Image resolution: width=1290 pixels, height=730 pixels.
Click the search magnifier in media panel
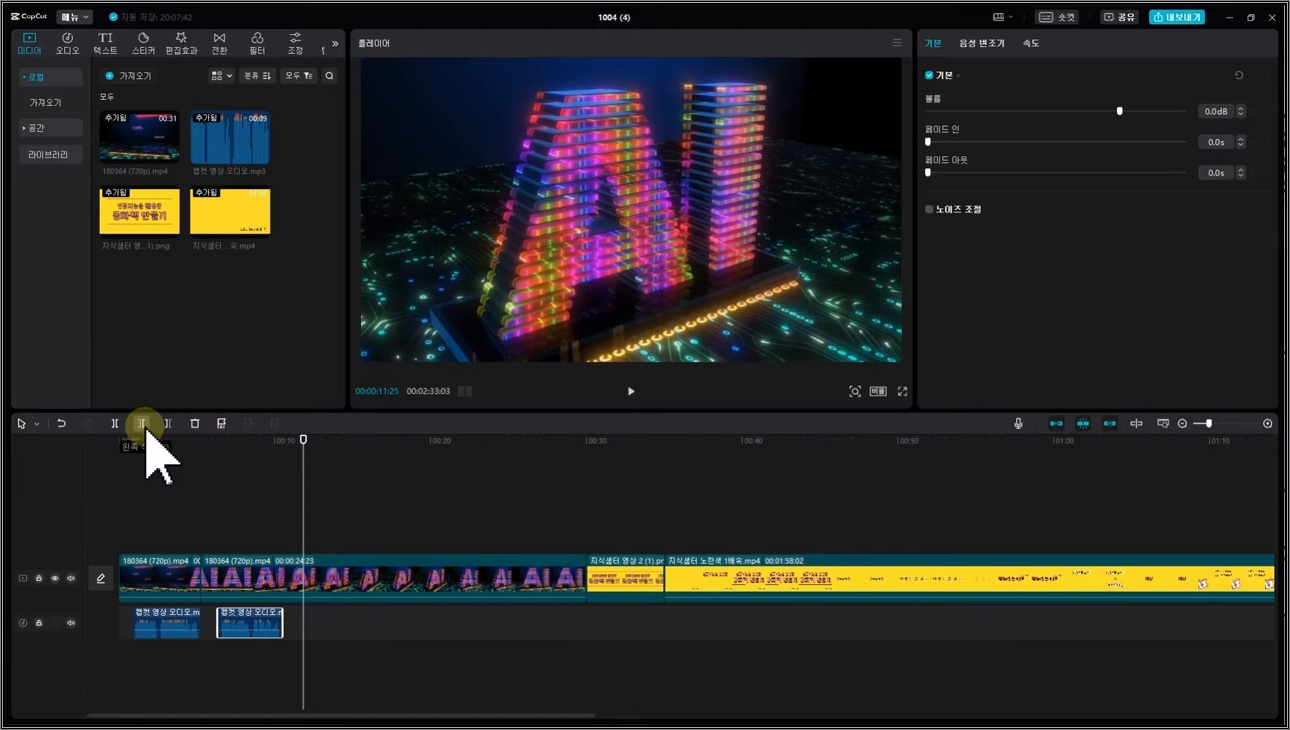[x=329, y=76]
